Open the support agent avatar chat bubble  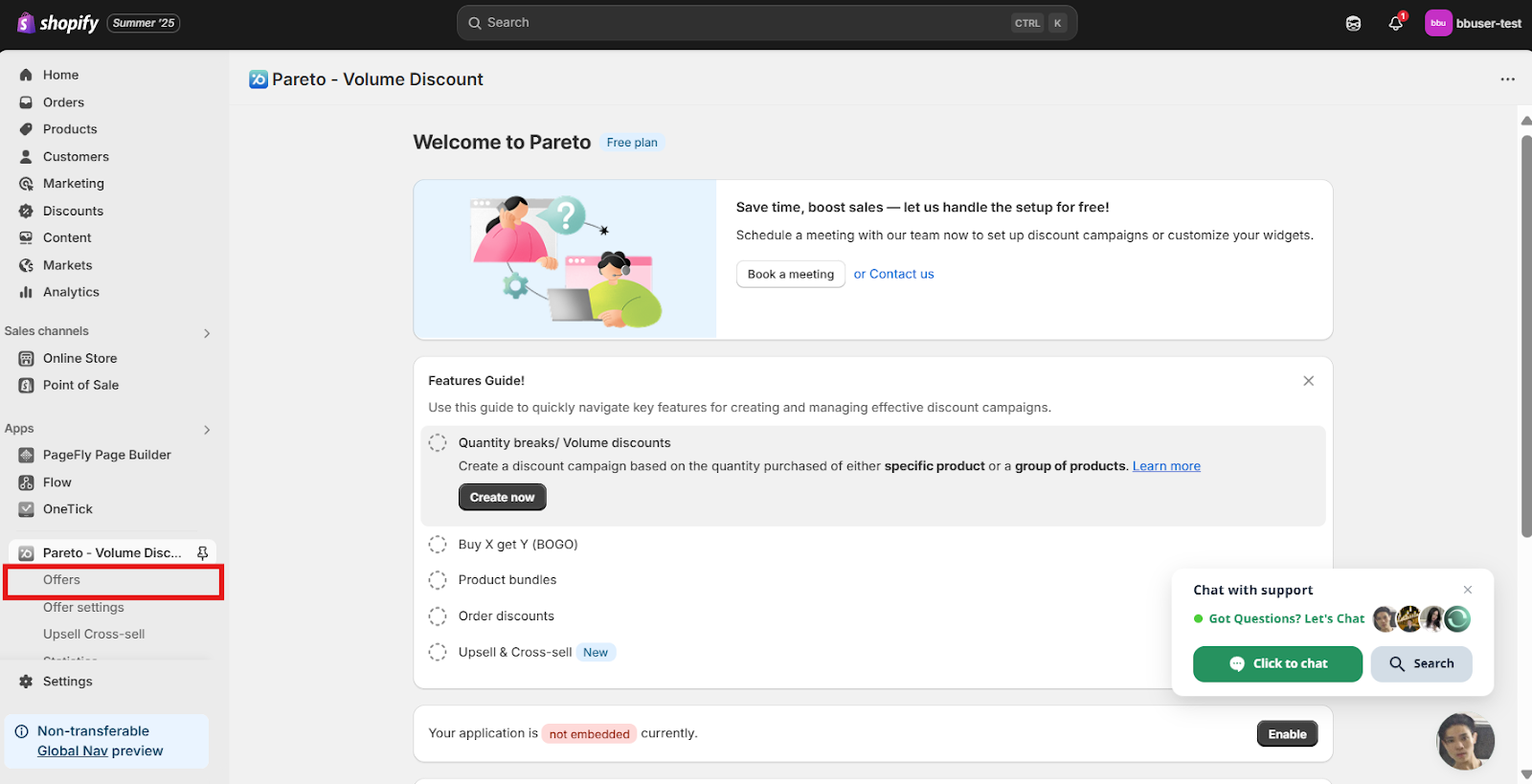pyautogui.click(x=1465, y=742)
